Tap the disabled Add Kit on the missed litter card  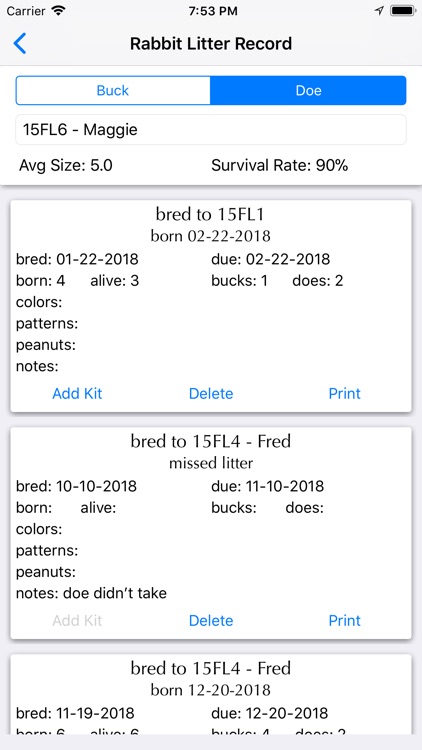[77, 620]
